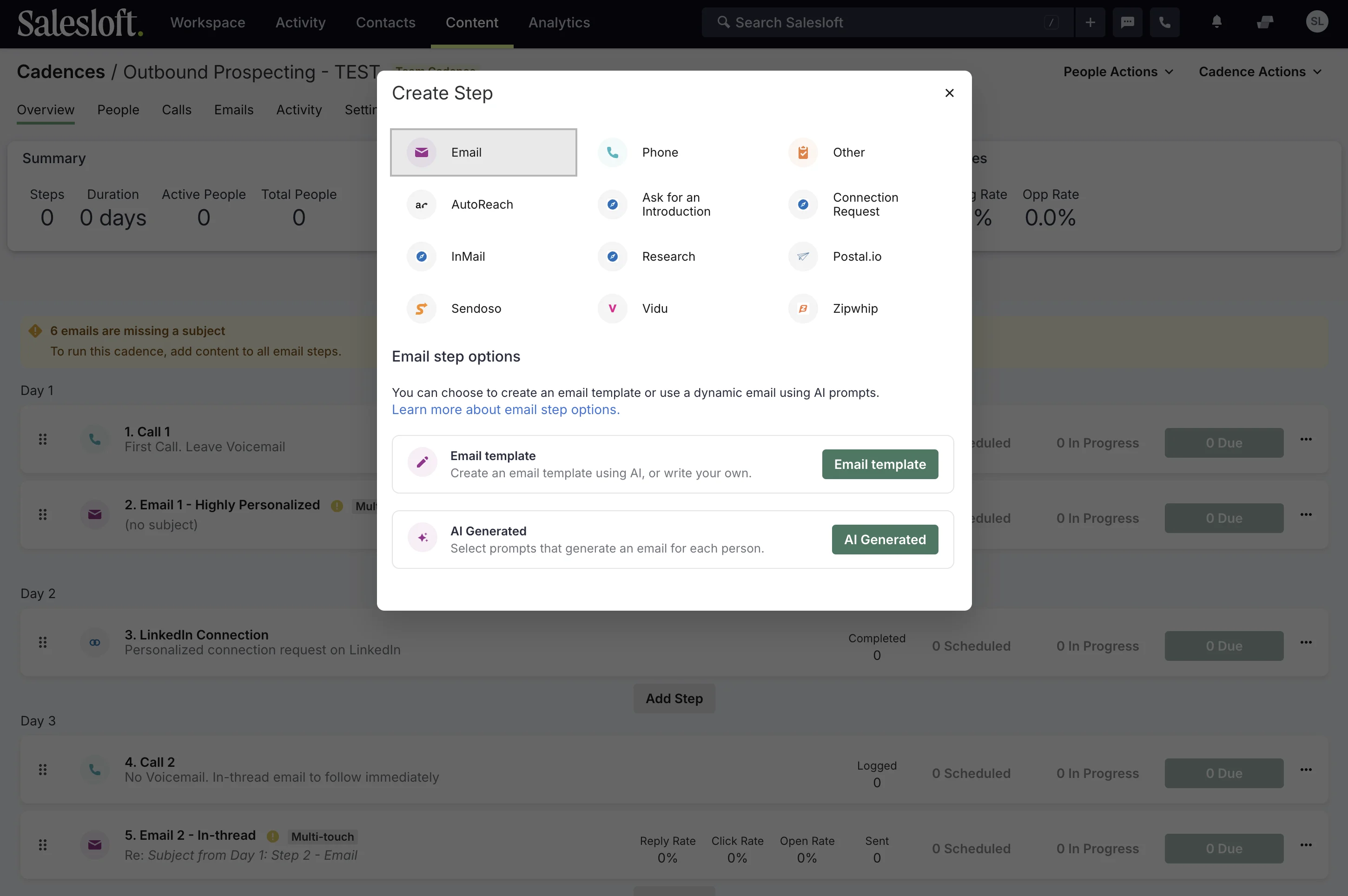Grab the drag handle of Call 1
This screenshot has height=896, width=1348.
coord(42,440)
